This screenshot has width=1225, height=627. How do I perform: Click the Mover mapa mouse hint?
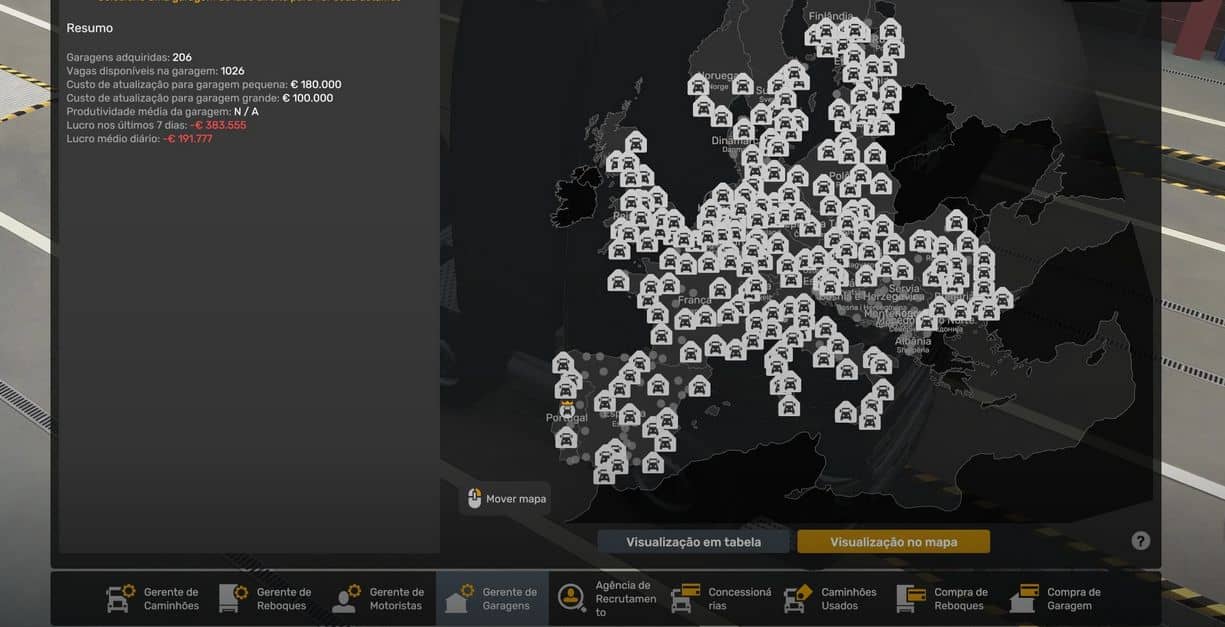[506, 498]
